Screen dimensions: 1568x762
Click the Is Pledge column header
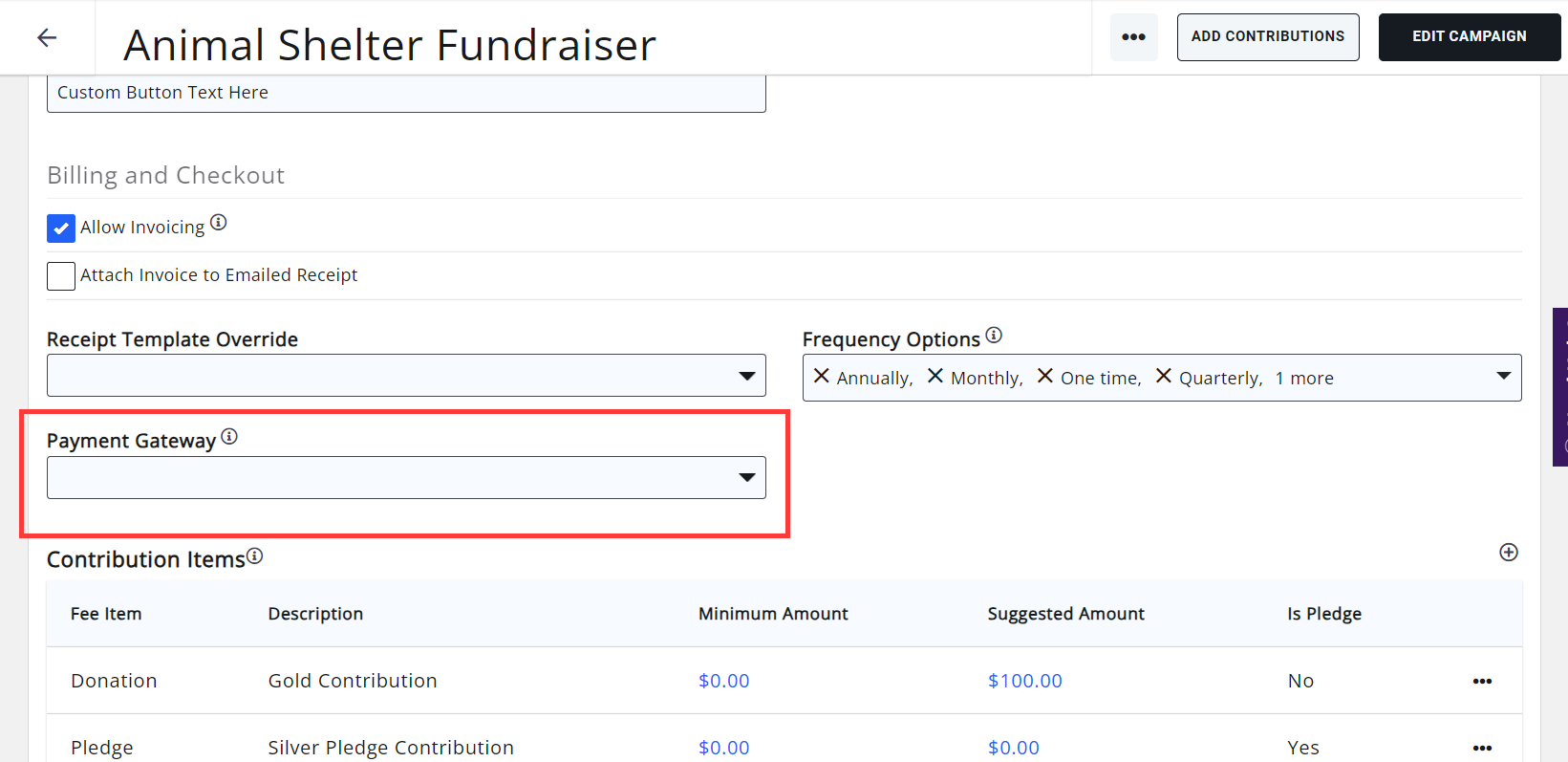tap(1324, 614)
